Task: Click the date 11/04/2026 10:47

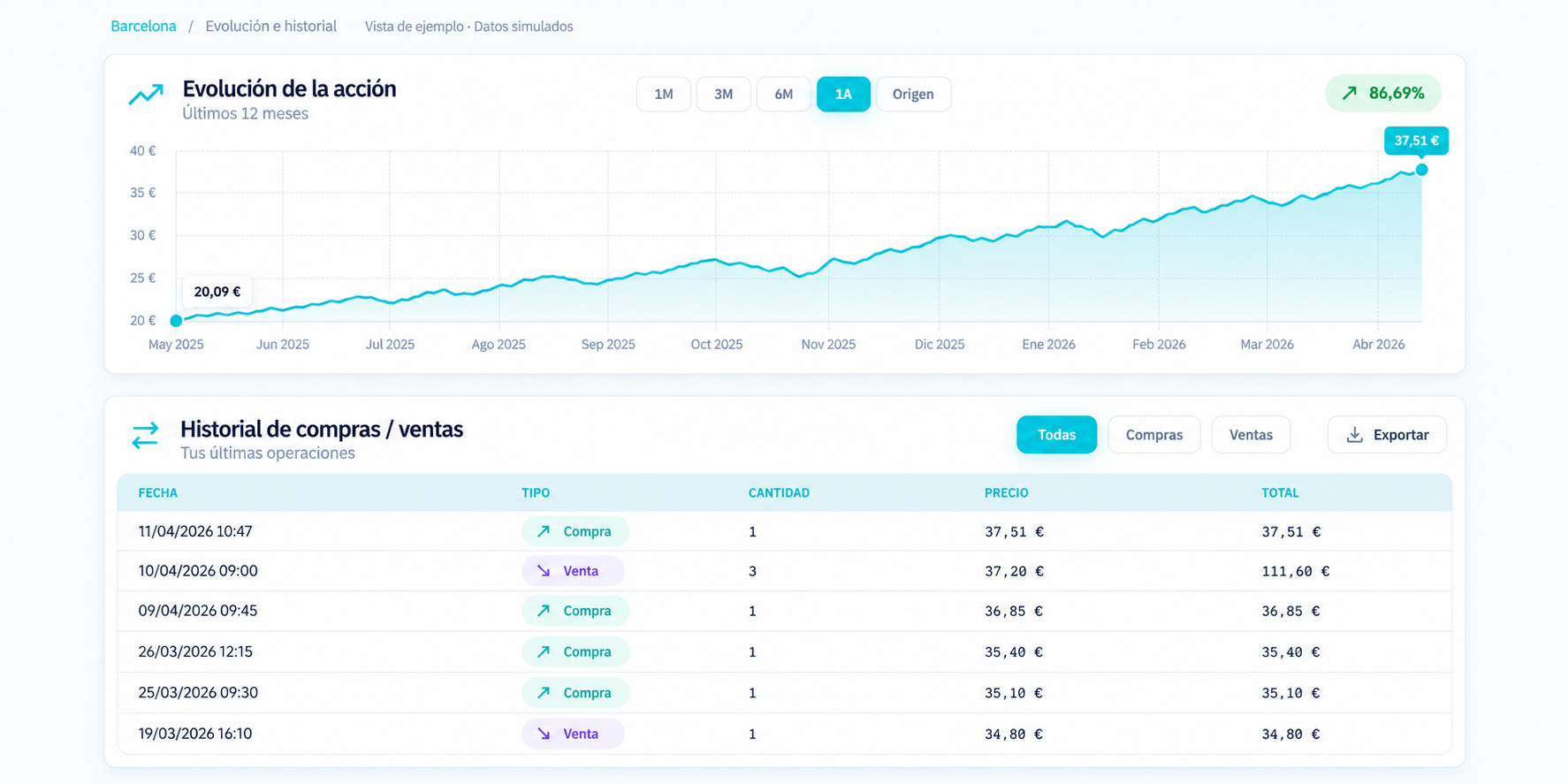Action: (195, 531)
